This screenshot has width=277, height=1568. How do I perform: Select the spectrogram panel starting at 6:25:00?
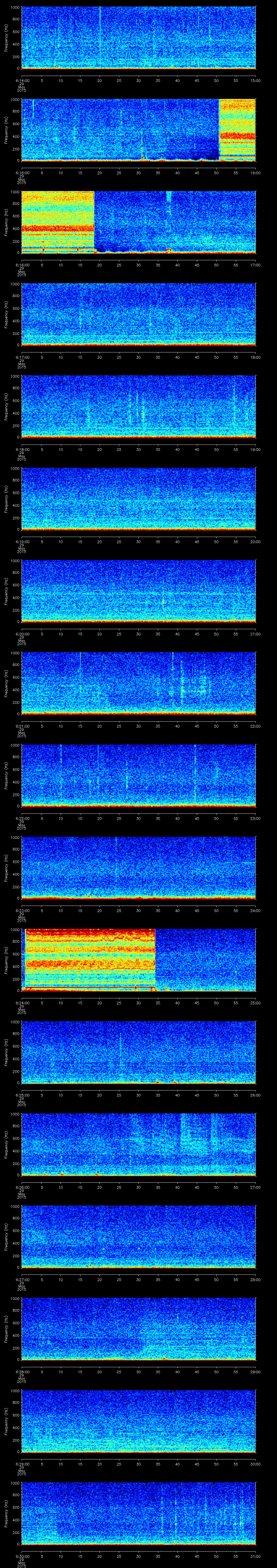(139, 1052)
